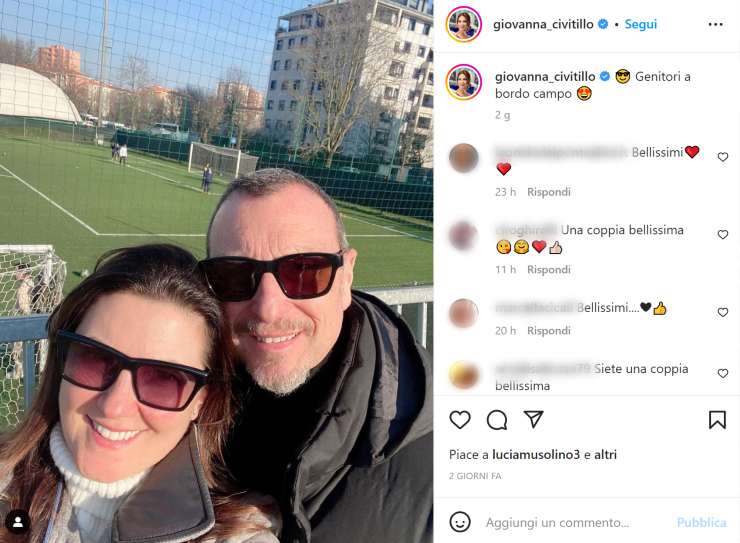Submit comment with the Pubblica button
The height and width of the screenshot is (543, 740).
click(x=701, y=522)
